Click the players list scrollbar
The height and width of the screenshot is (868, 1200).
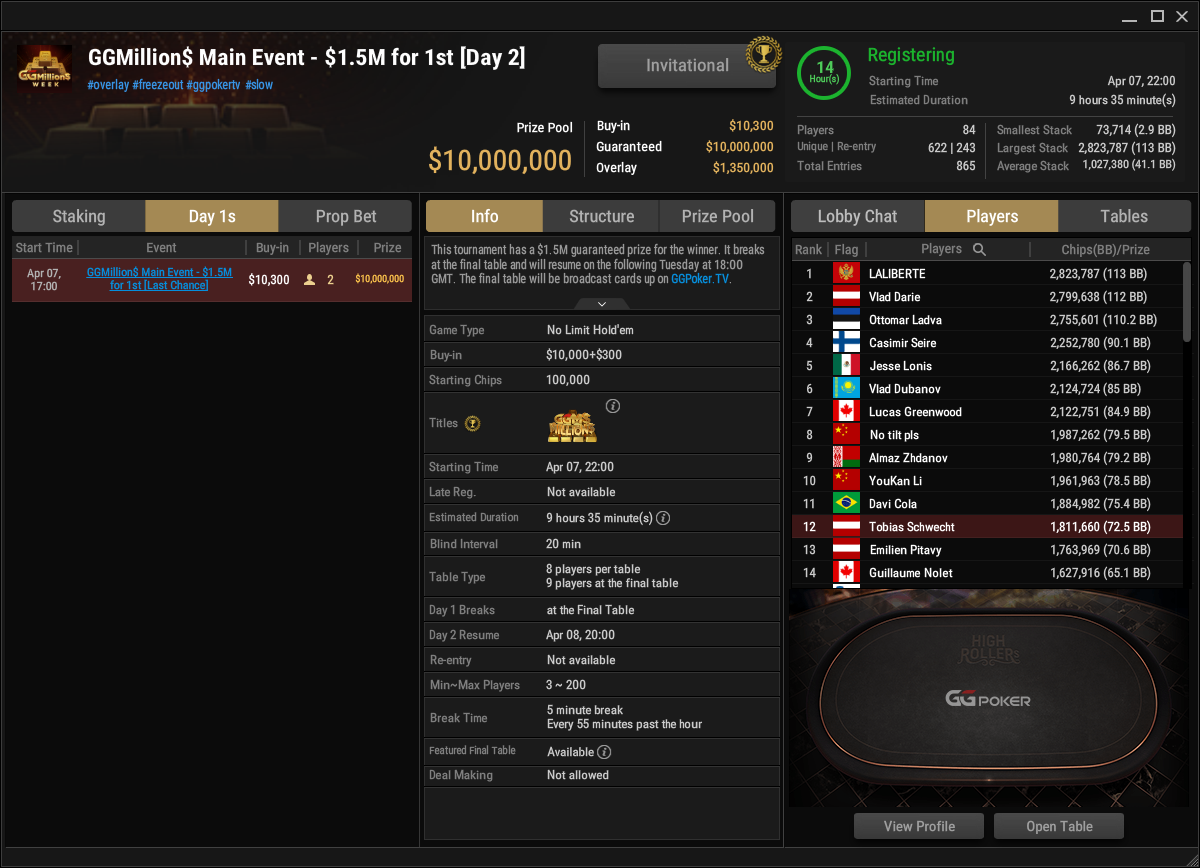point(1187,300)
